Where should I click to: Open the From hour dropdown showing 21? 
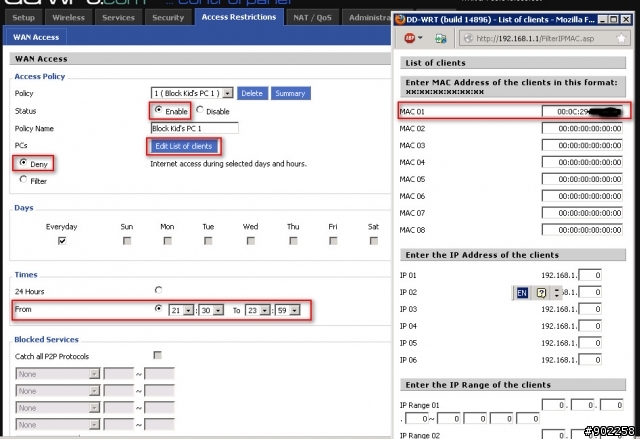point(181,310)
